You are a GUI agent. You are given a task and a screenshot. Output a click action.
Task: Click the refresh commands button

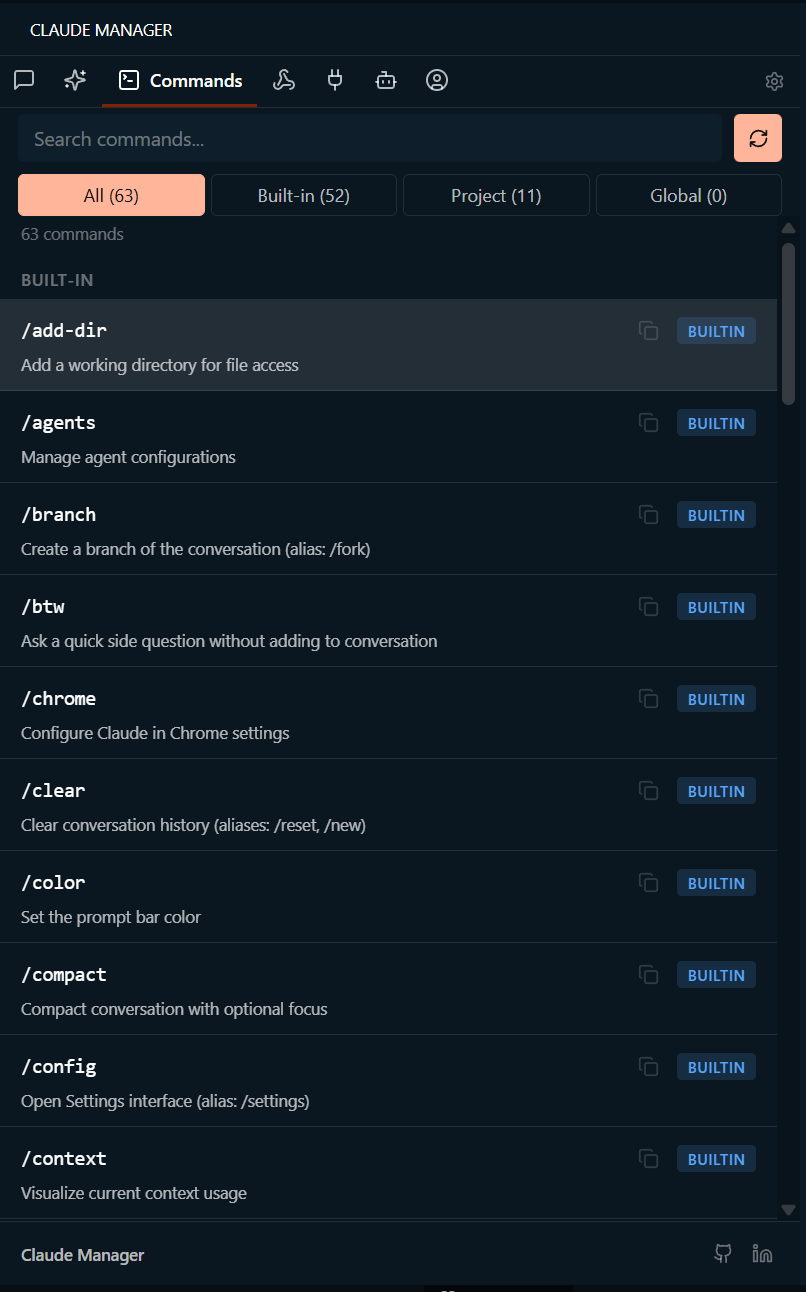[x=757, y=138]
